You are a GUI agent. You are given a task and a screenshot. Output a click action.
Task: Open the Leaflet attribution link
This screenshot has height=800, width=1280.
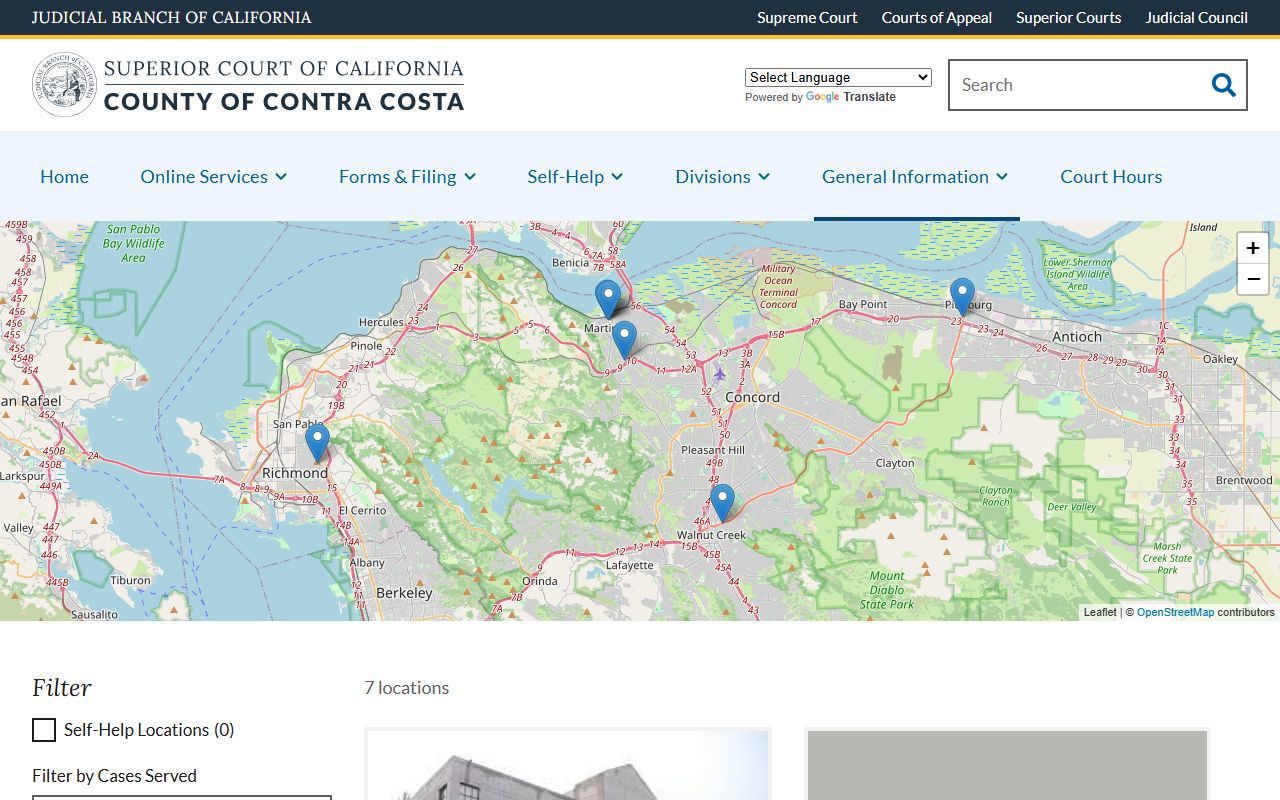[x=1100, y=612]
